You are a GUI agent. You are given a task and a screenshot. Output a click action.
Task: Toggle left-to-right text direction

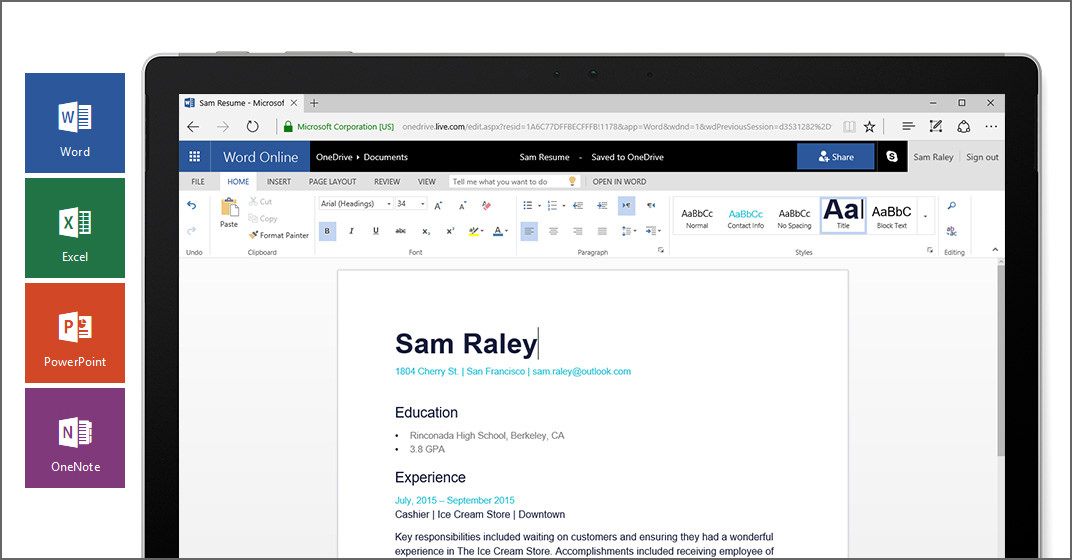(x=626, y=205)
